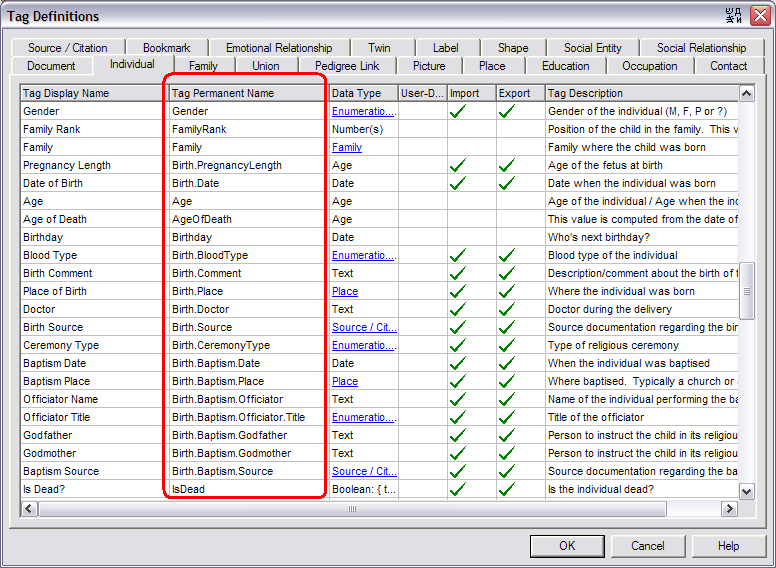Toggle the Export checkmark for Gender

[x=507, y=111]
